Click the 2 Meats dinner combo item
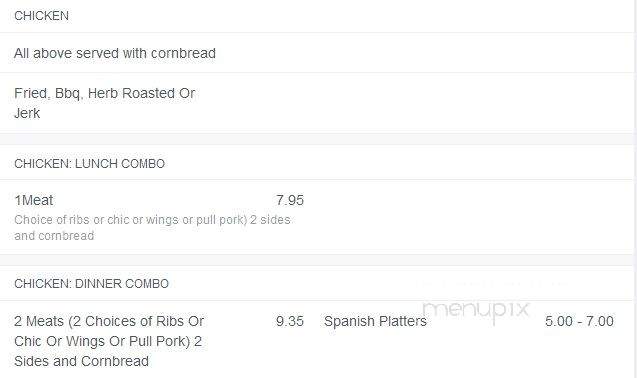Viewport: 637px width, 378px height. pyautogui.click(x=109, y=341)
